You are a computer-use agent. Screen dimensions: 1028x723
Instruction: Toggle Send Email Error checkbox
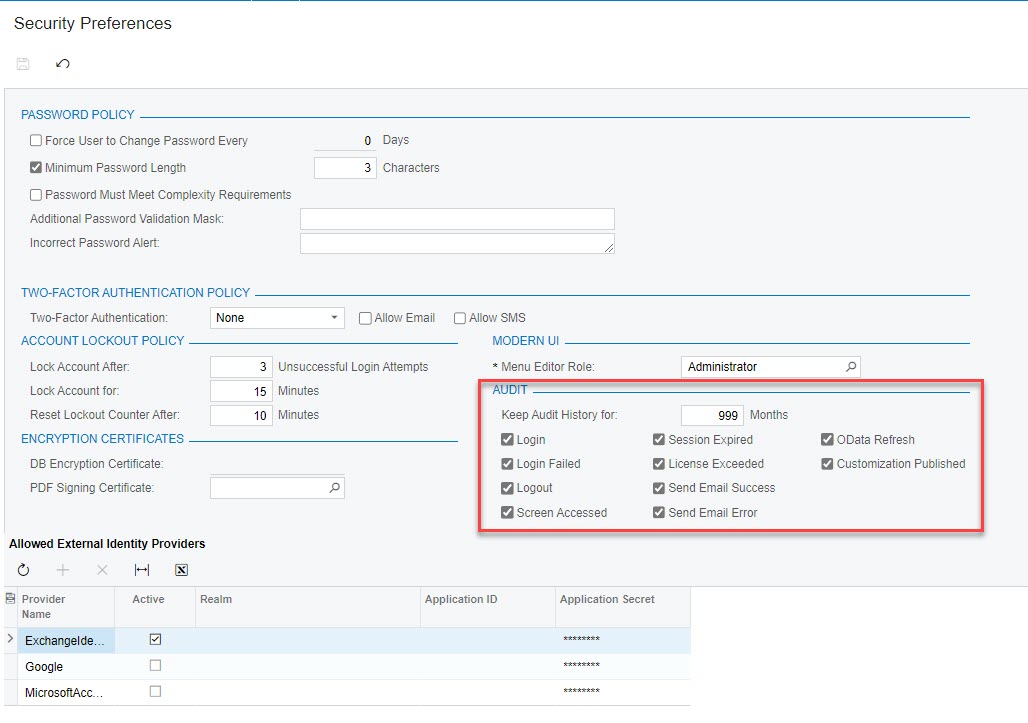pos(659,513)
